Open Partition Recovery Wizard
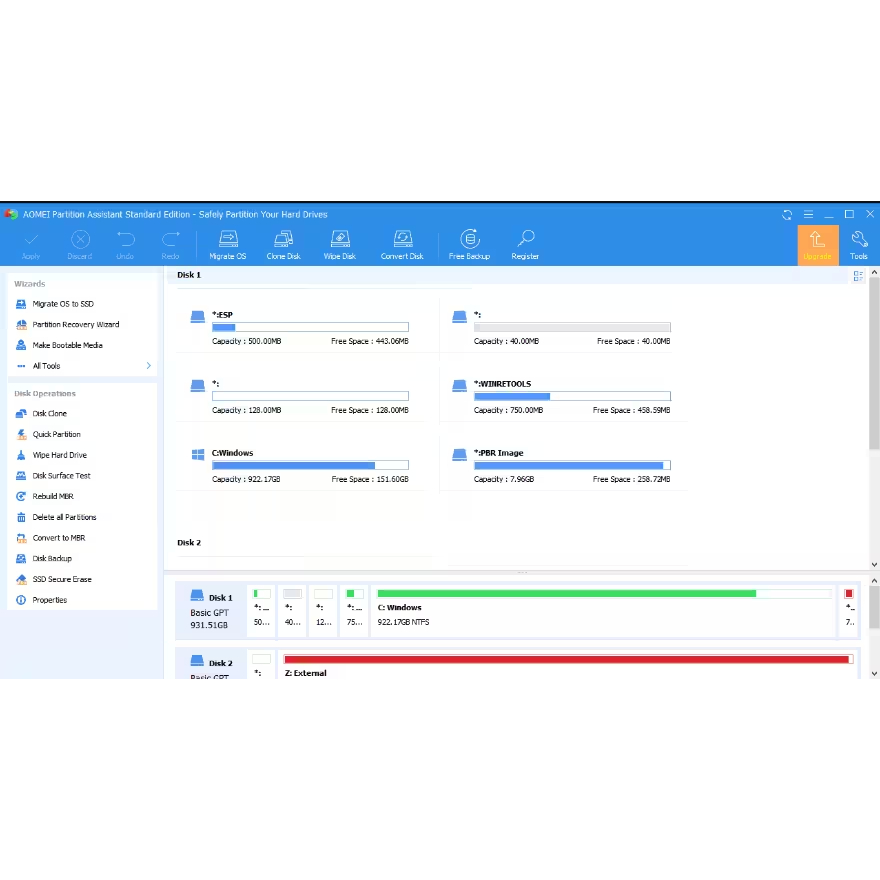The height and width of the screenshot is (880, 880). click(x=75, y=325)
